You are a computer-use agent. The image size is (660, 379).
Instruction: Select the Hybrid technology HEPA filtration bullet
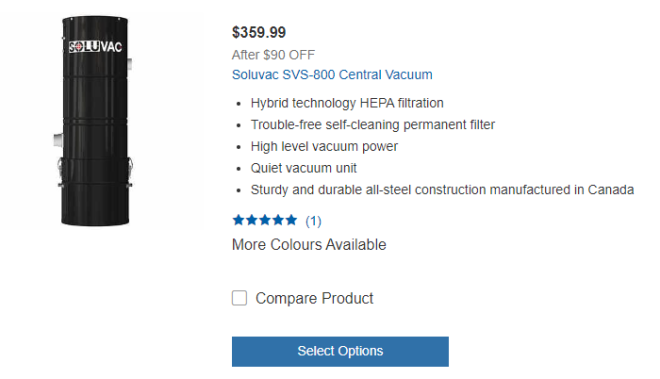coord(347,103)
